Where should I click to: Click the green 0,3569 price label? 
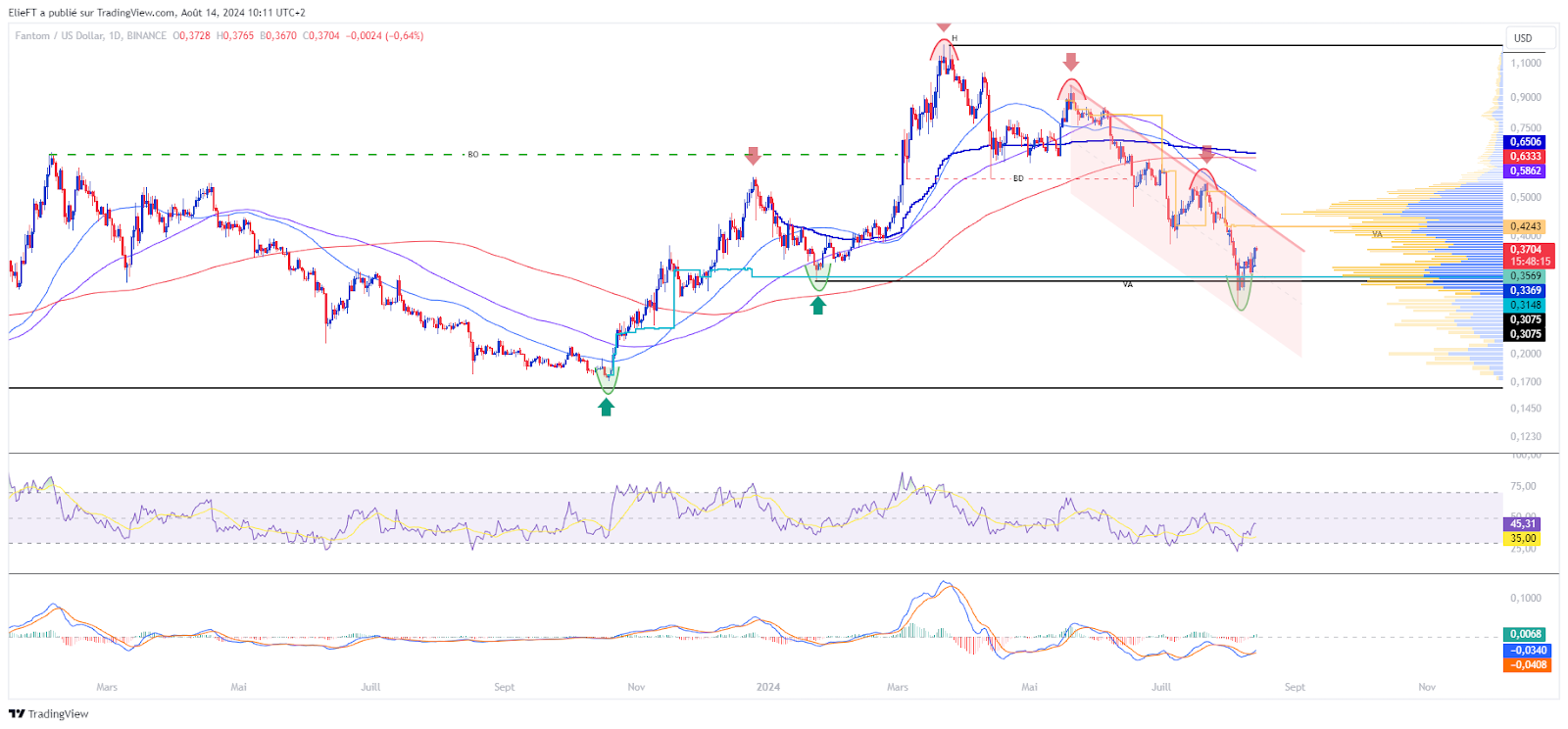click(1525, 276)
